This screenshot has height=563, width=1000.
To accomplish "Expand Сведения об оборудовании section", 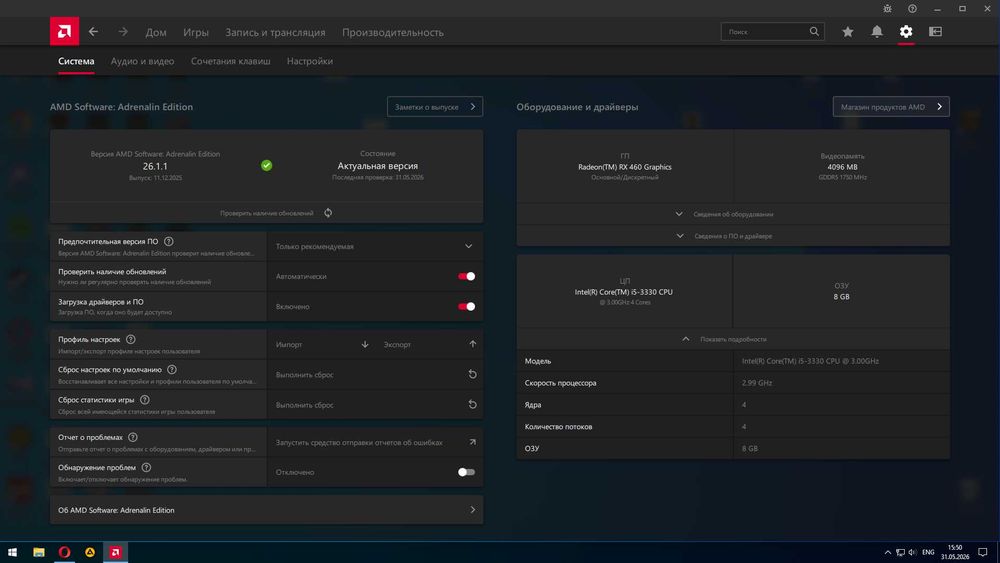I will coord(733,214).
